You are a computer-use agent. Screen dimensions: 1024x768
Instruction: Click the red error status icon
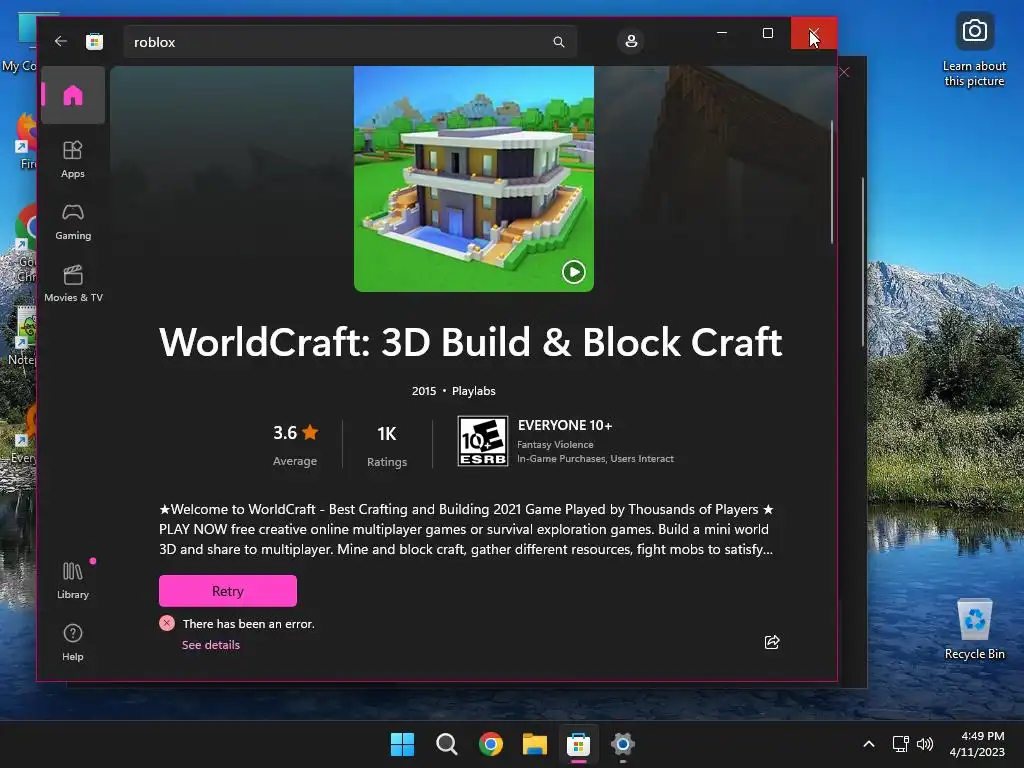[x=167, y=623]
